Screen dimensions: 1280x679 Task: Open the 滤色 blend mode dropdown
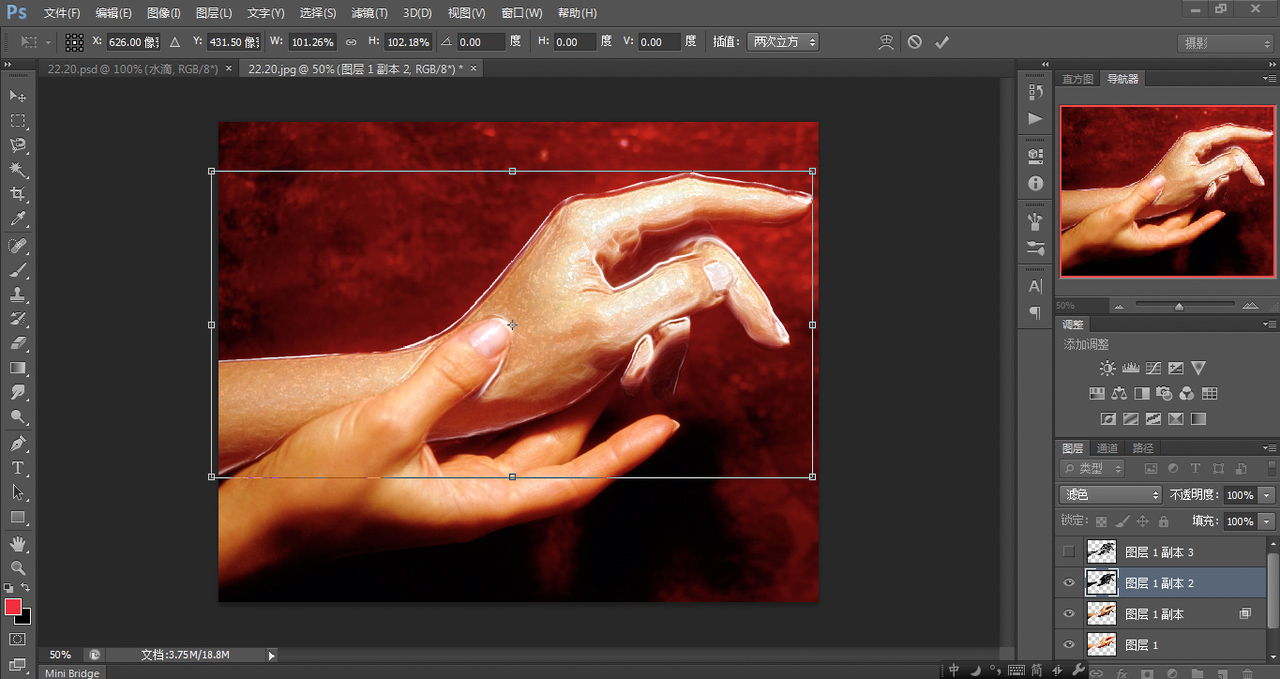[x=1110, y=495]
